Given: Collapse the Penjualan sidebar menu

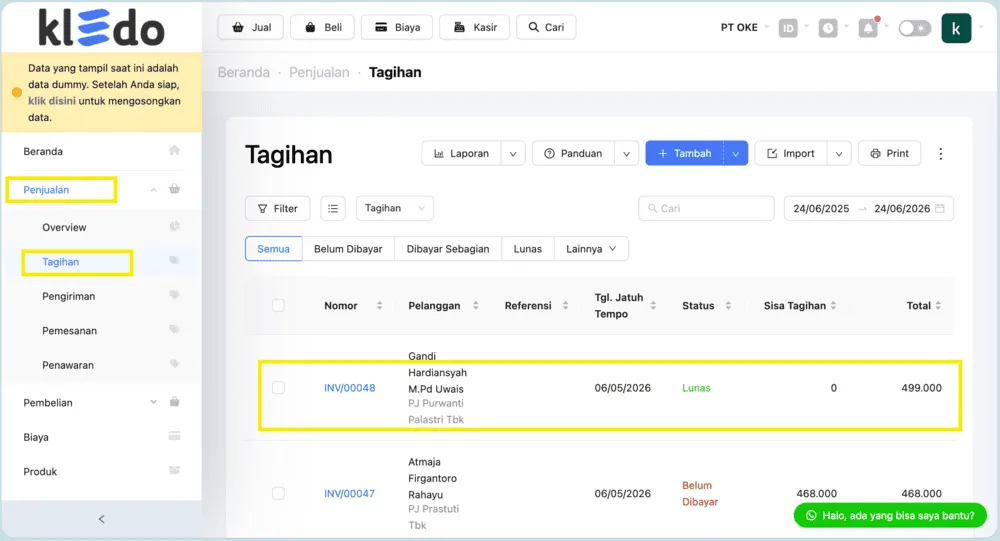Looking at the screenshot, I should [154, 189].
